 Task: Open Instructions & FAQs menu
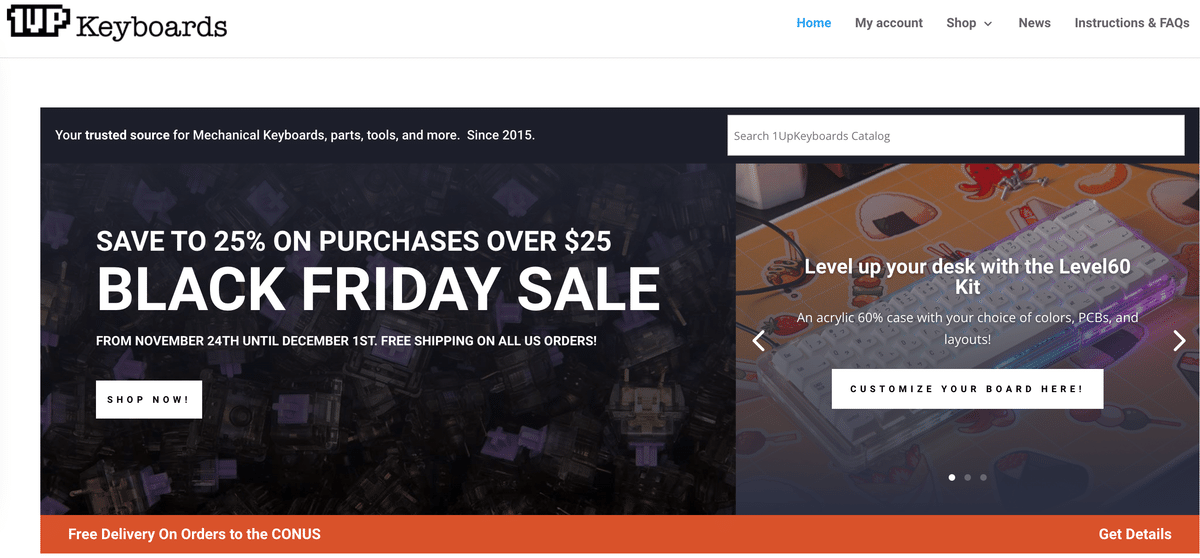pos(1132,23)
